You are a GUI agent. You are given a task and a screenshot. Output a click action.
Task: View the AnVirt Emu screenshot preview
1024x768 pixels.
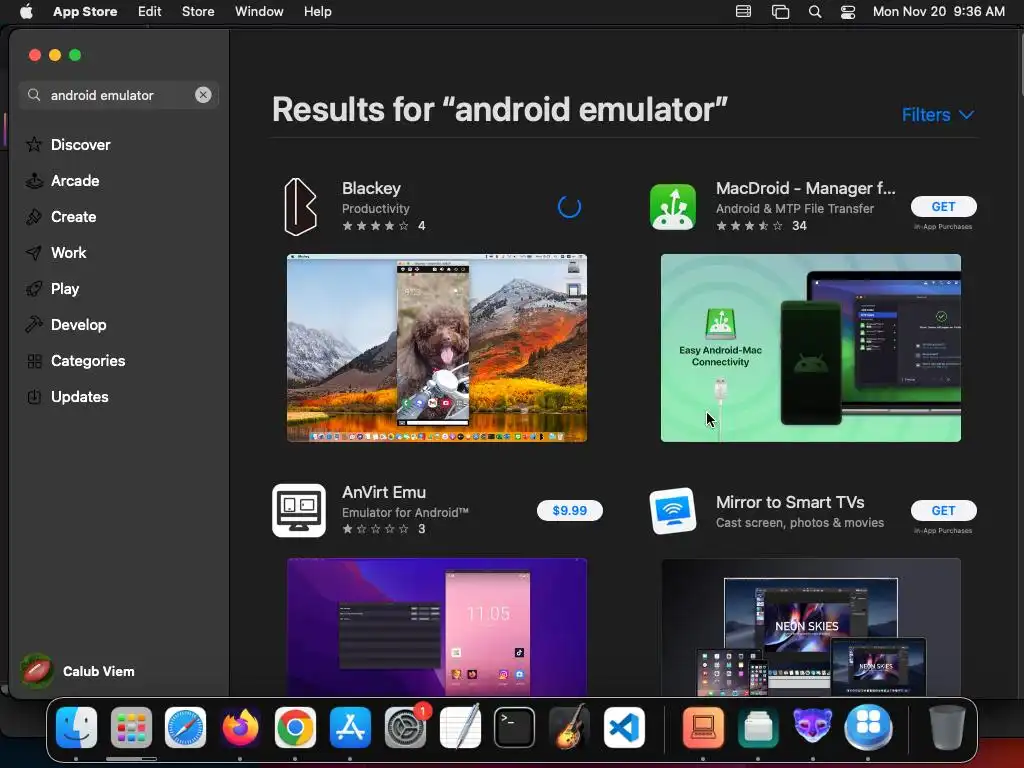pyautogui.click(x=437, y=627)
